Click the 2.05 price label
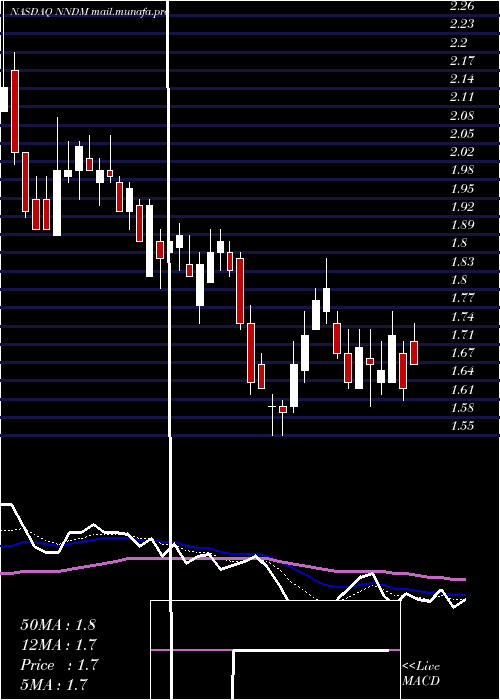This screenshot has width=500, height=700. (x=462, y=134)
